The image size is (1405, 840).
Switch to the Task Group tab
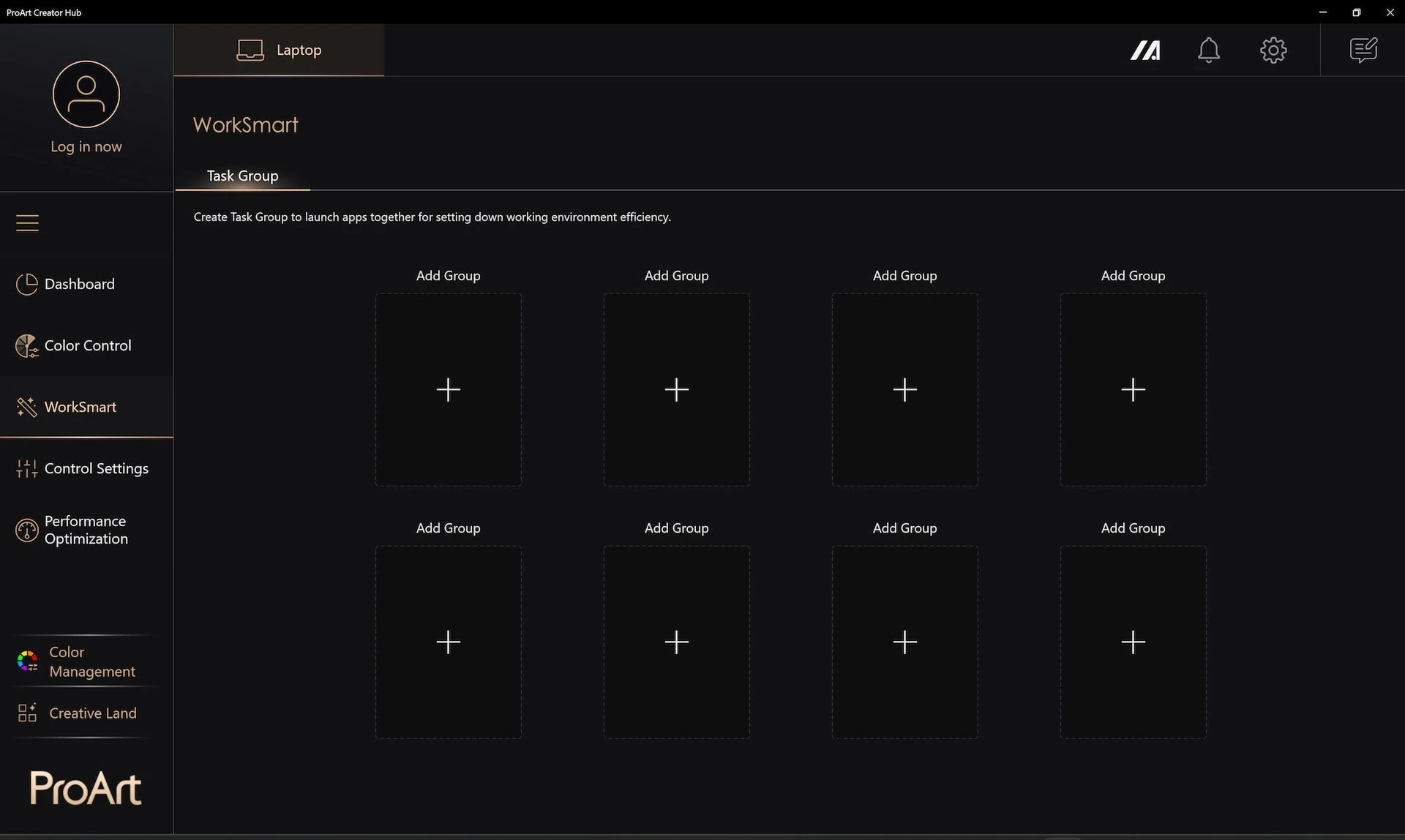(x=242, y=176)
